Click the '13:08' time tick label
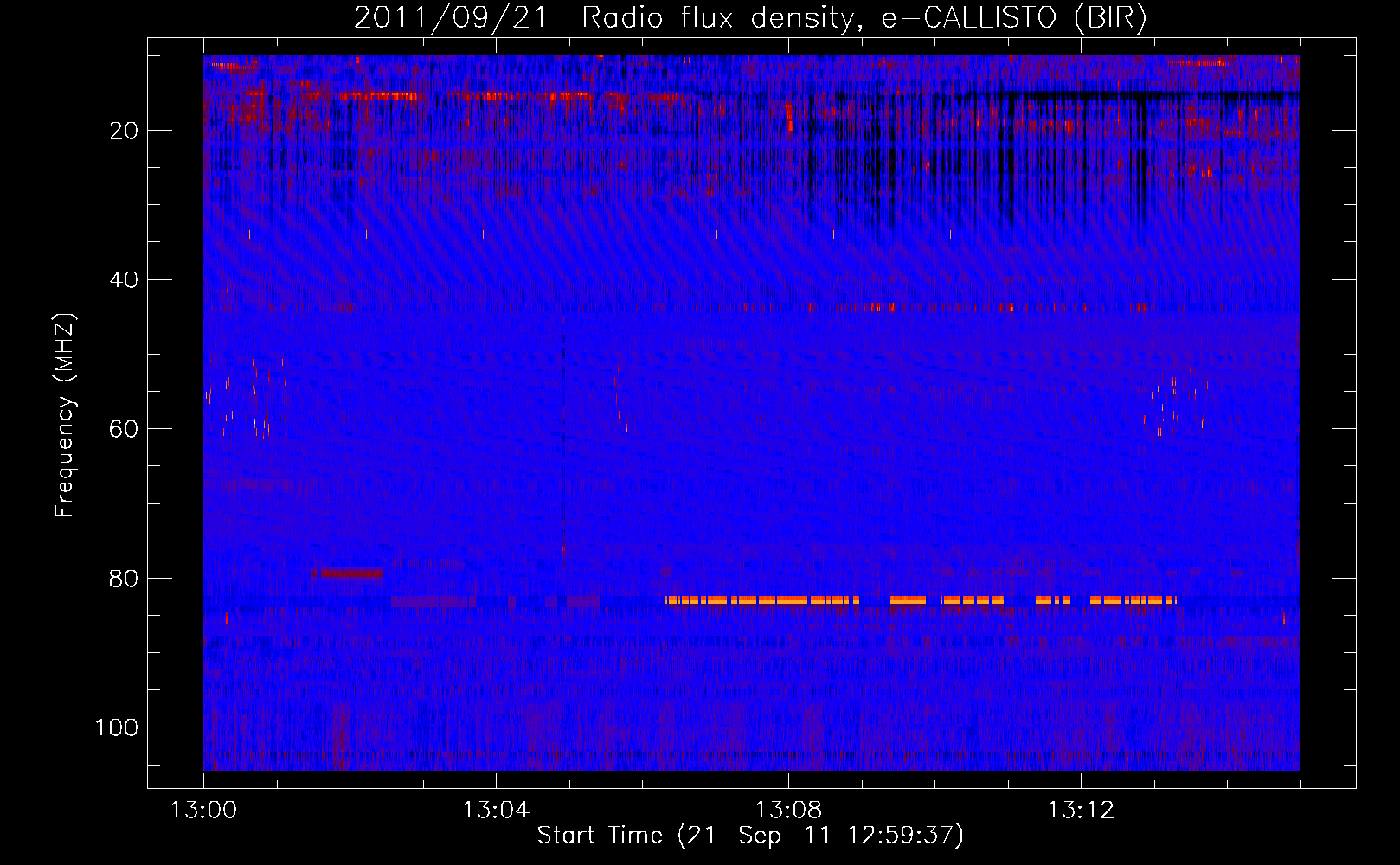 [x=788, y=811]
